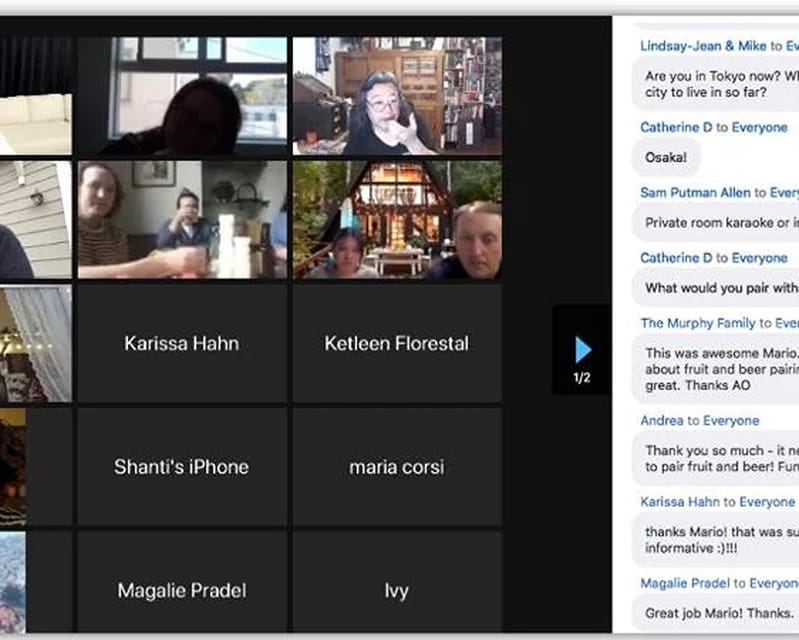The width and height of the screenshot is (799, 640).
Task: Select Karissa Hahn participant tile in gallery
Action: [x=182, y=343]
